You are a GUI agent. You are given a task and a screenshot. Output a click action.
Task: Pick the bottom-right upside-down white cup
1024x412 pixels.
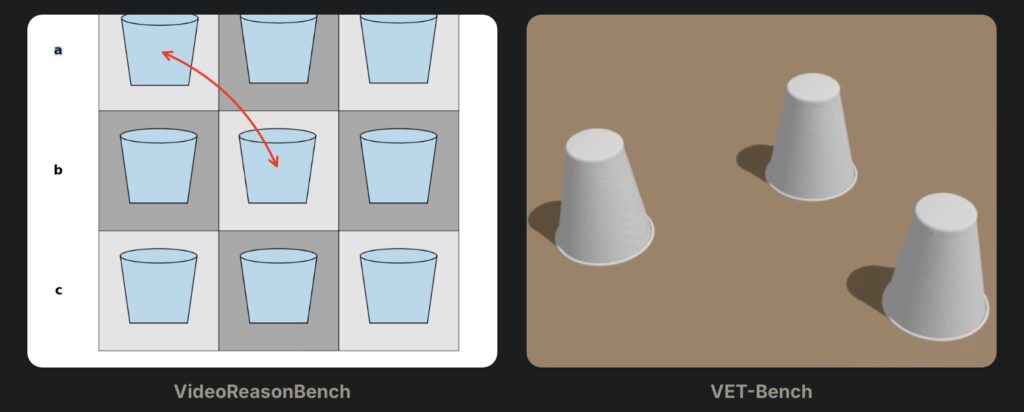point(935,266)
